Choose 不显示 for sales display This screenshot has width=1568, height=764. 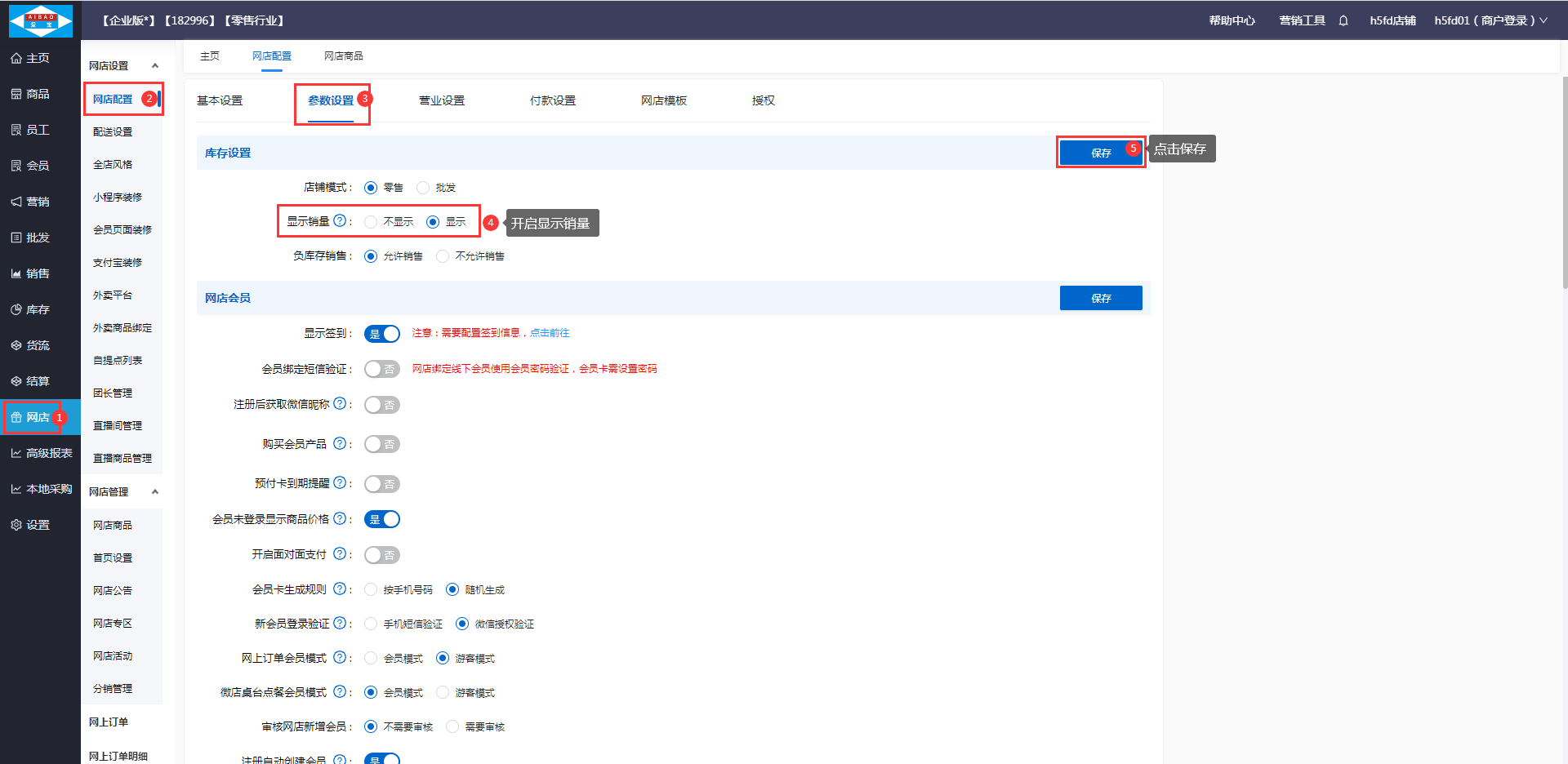[371, 222]
